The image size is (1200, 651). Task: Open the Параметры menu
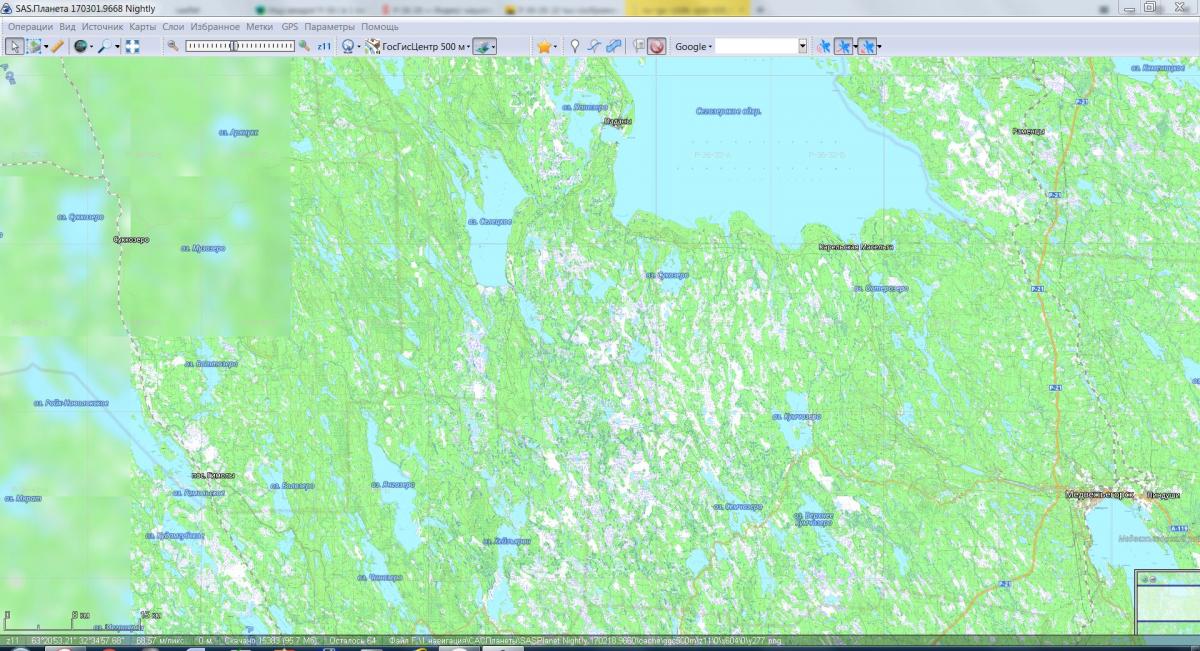tap(329, 26)
